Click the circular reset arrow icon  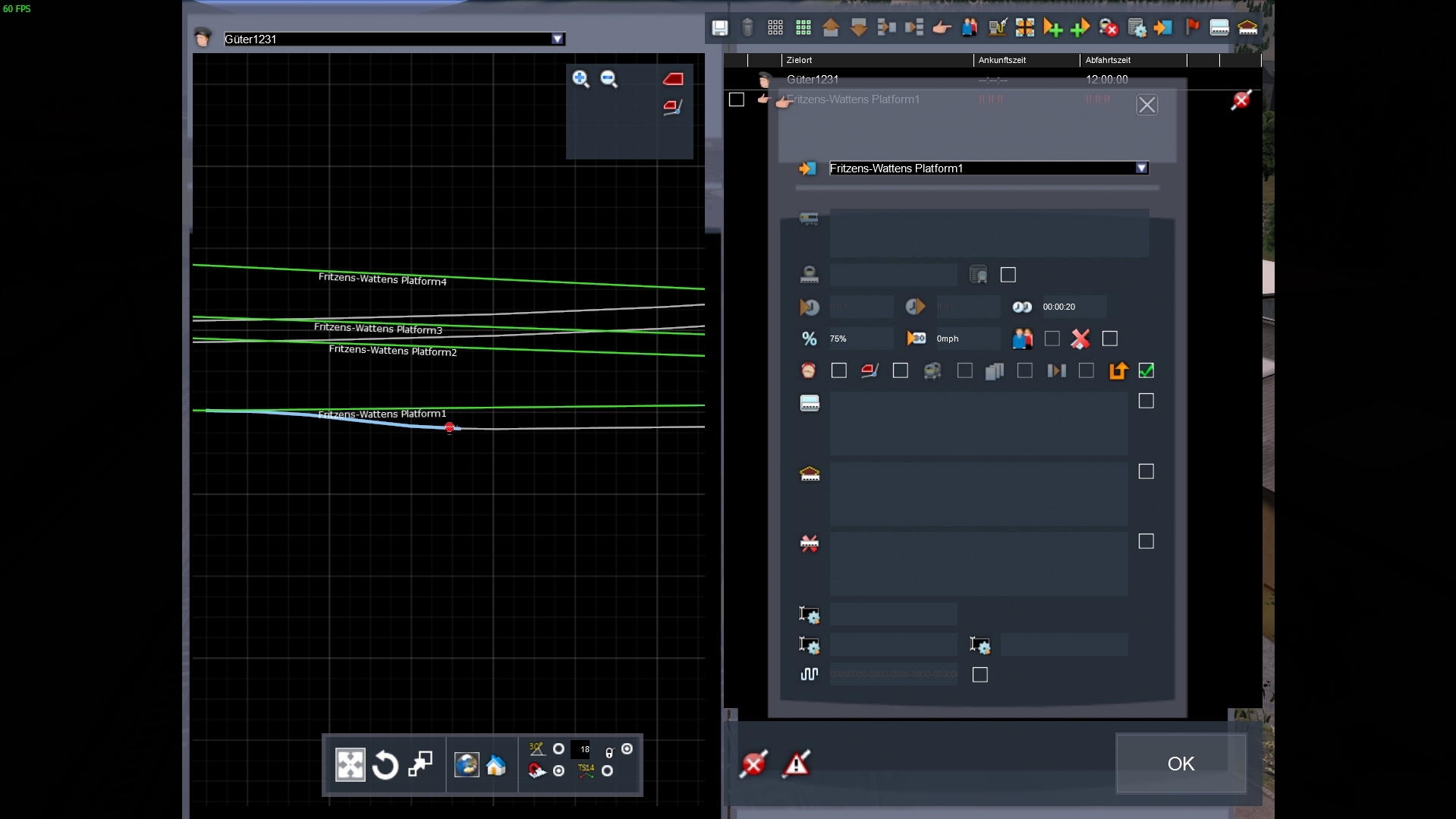[x=385, y=765]
